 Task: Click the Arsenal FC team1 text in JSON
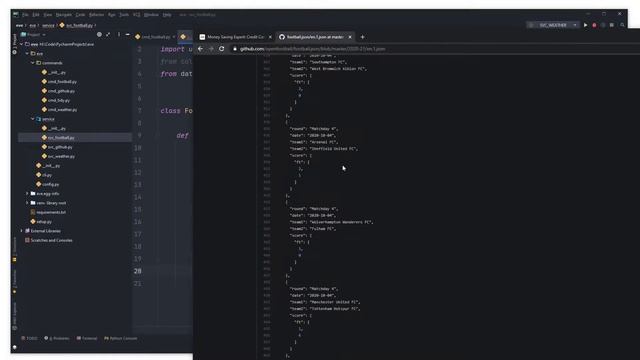[x=323, y=142]
